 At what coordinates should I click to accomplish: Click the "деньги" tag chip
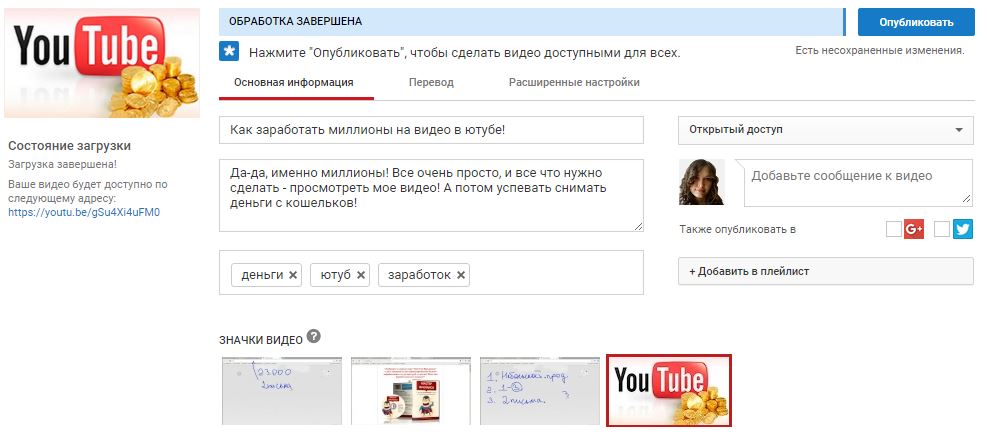click(x=266, y=275)
